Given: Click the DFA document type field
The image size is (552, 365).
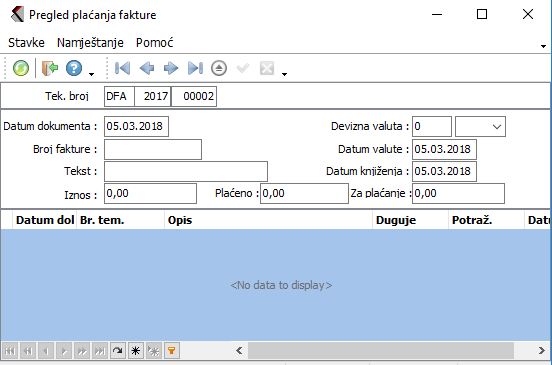Looking at the screenshot, I should click(119, 96).
